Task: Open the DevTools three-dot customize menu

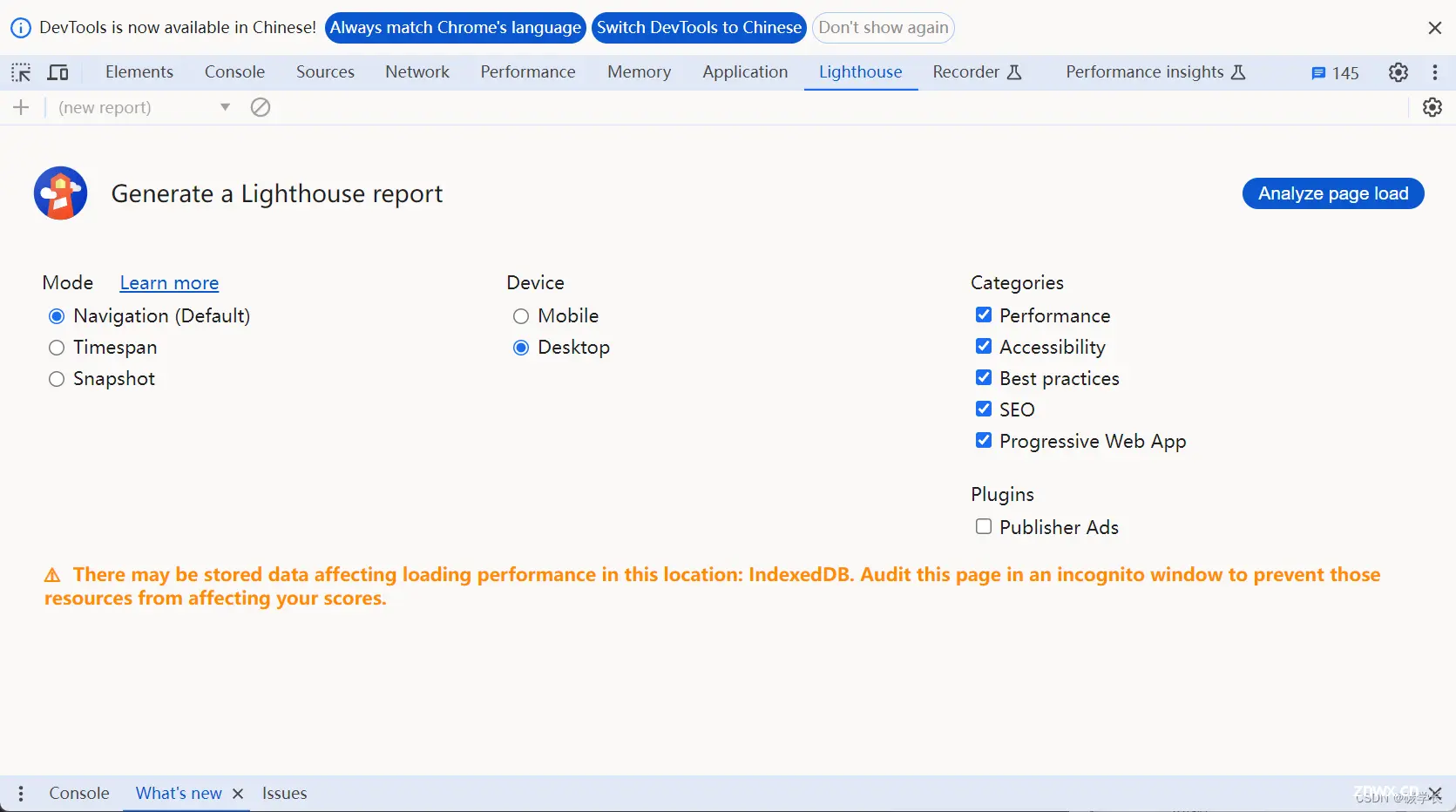Action: pos(1435,72)
